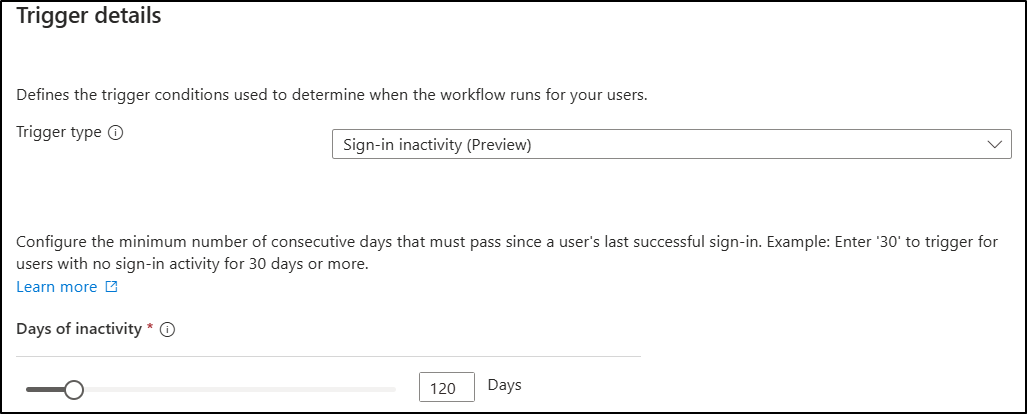
Task: Click the 'Trigger type' label text
Action: (x=59, y=132)
